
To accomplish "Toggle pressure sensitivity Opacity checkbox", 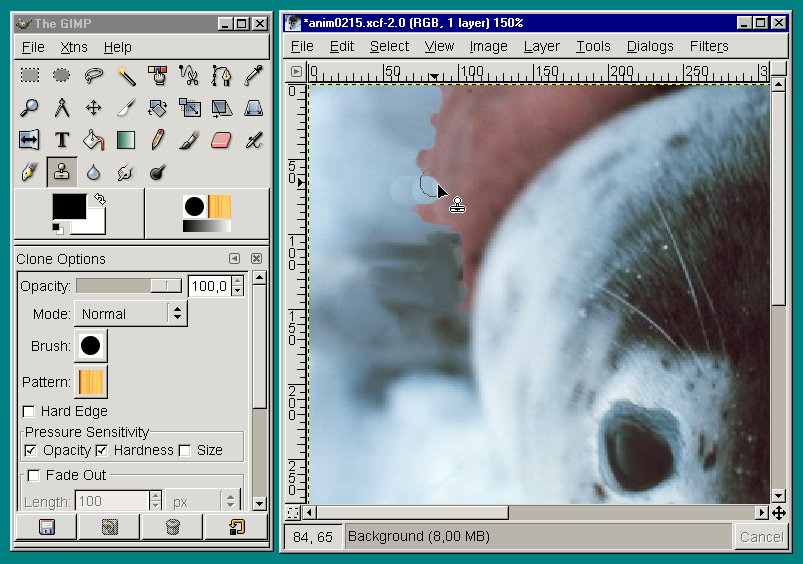I will point(31,450).
